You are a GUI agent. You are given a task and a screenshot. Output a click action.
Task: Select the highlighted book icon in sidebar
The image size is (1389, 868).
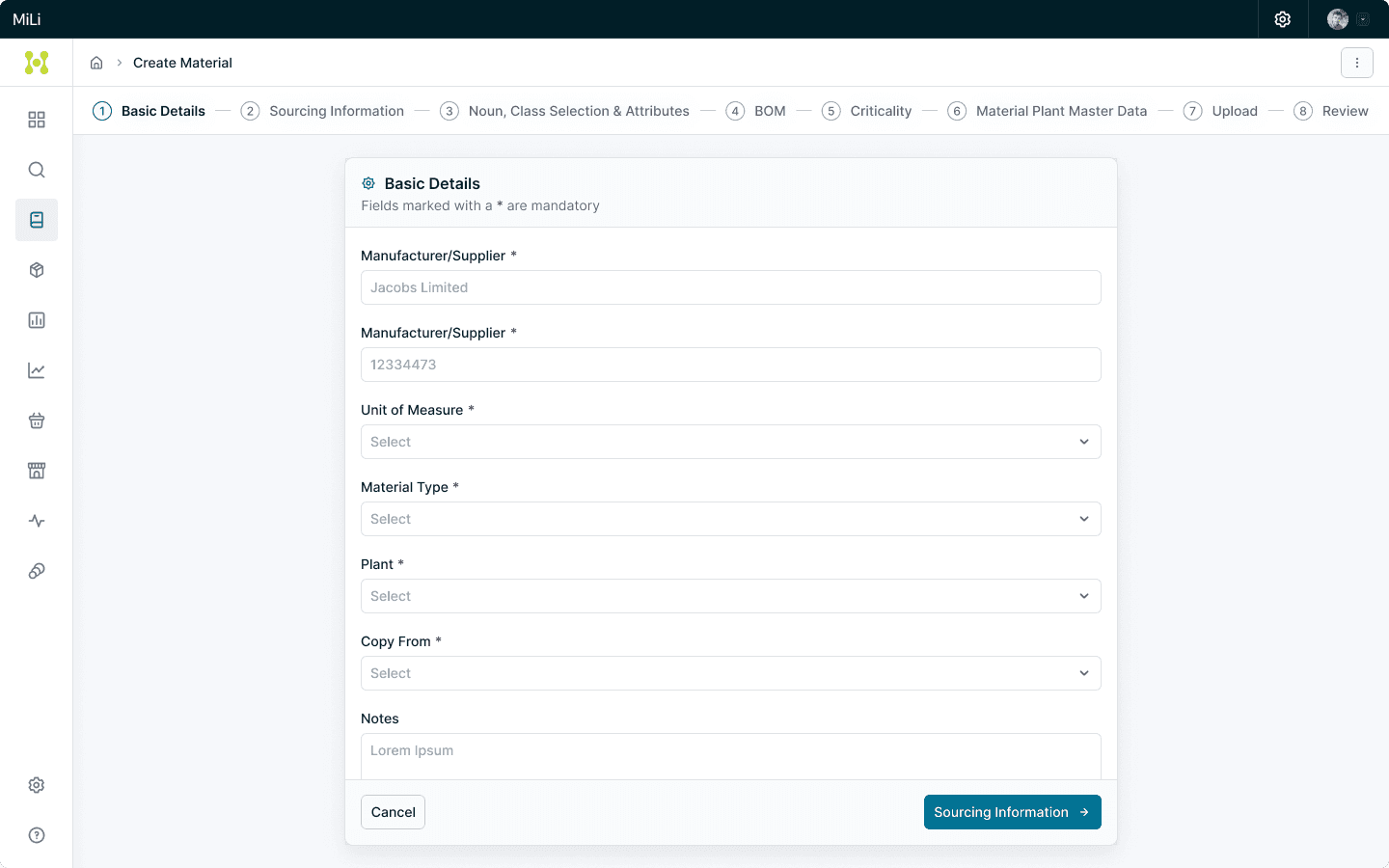[37, 220]
